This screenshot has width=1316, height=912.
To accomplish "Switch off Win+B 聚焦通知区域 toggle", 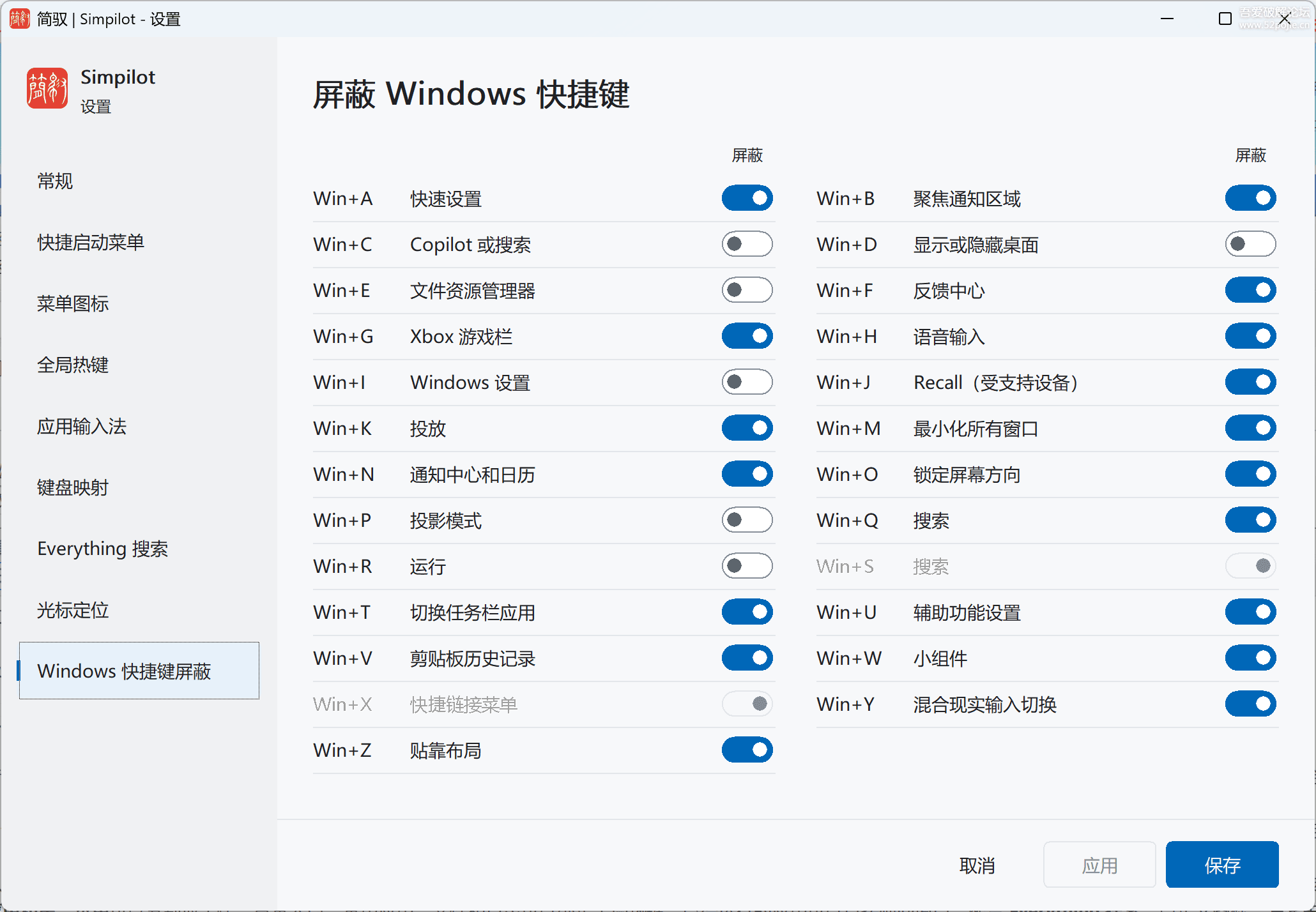I will pos(1250,198).
